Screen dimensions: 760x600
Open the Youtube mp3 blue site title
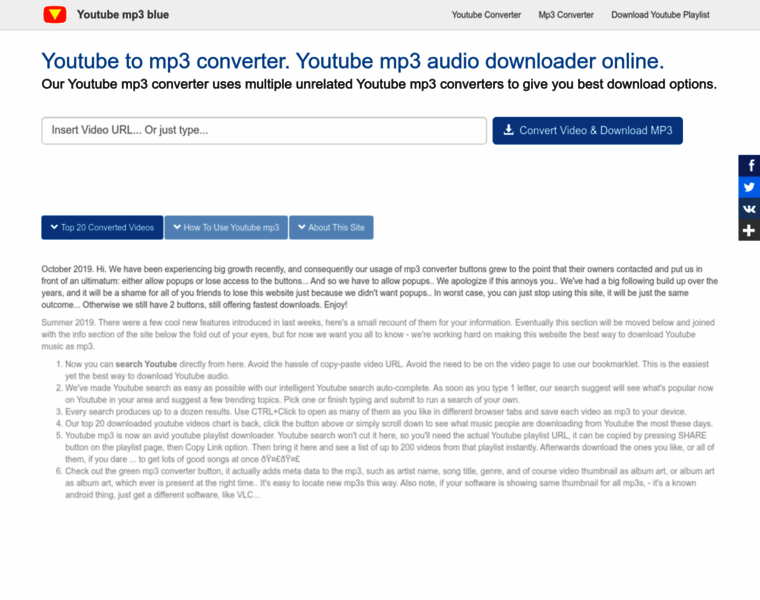(123, 15)
